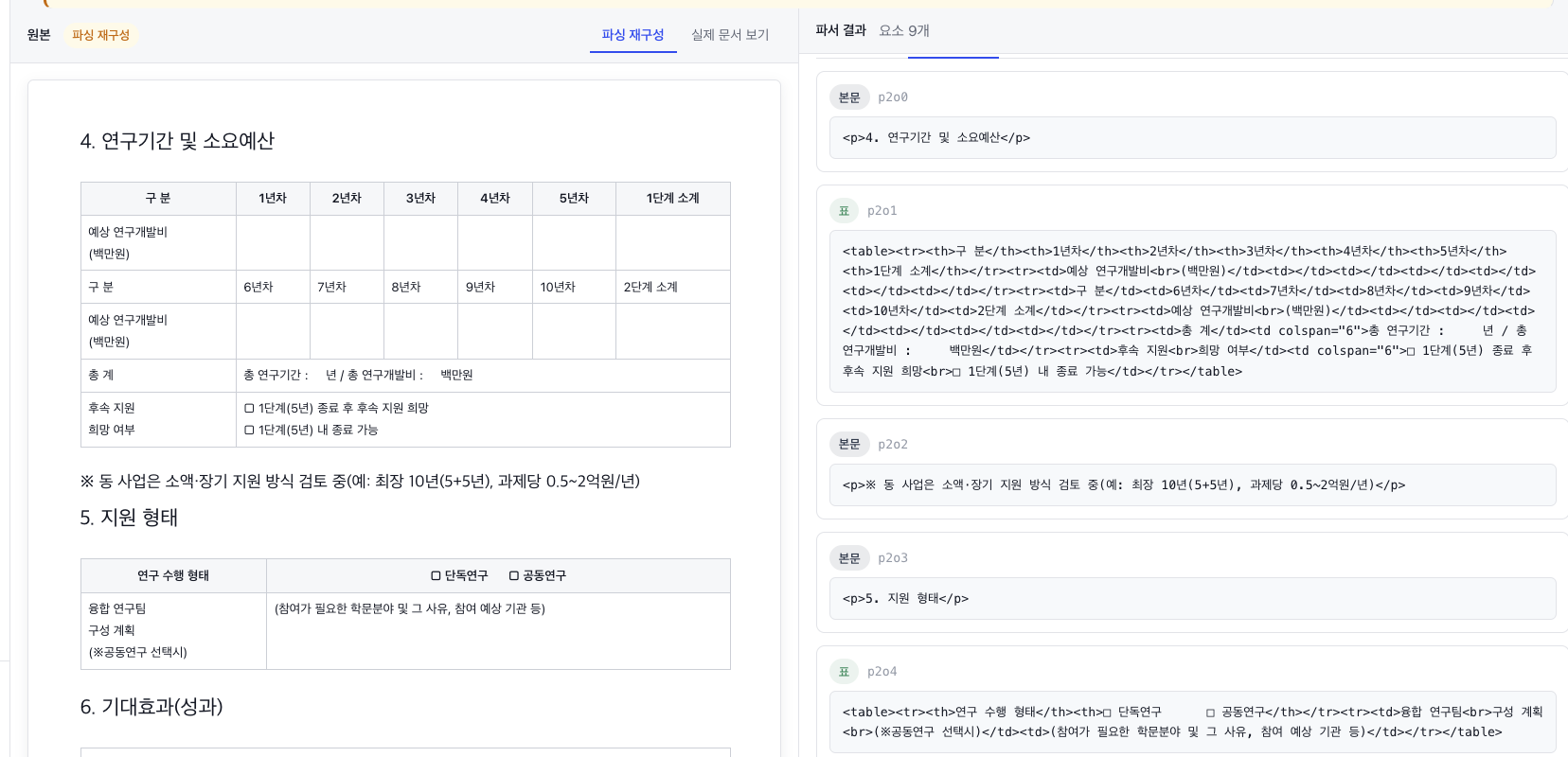
Task: Click the 10년차 table cell
Action: [x=574, y=287]
